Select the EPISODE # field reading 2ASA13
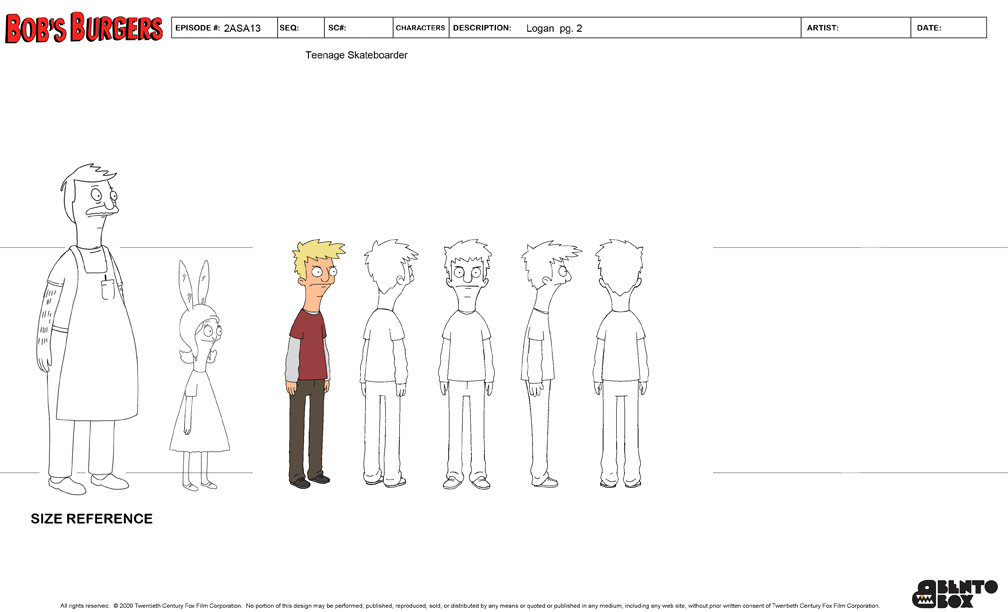This screenshot has height=612, width=1008. 224,28
